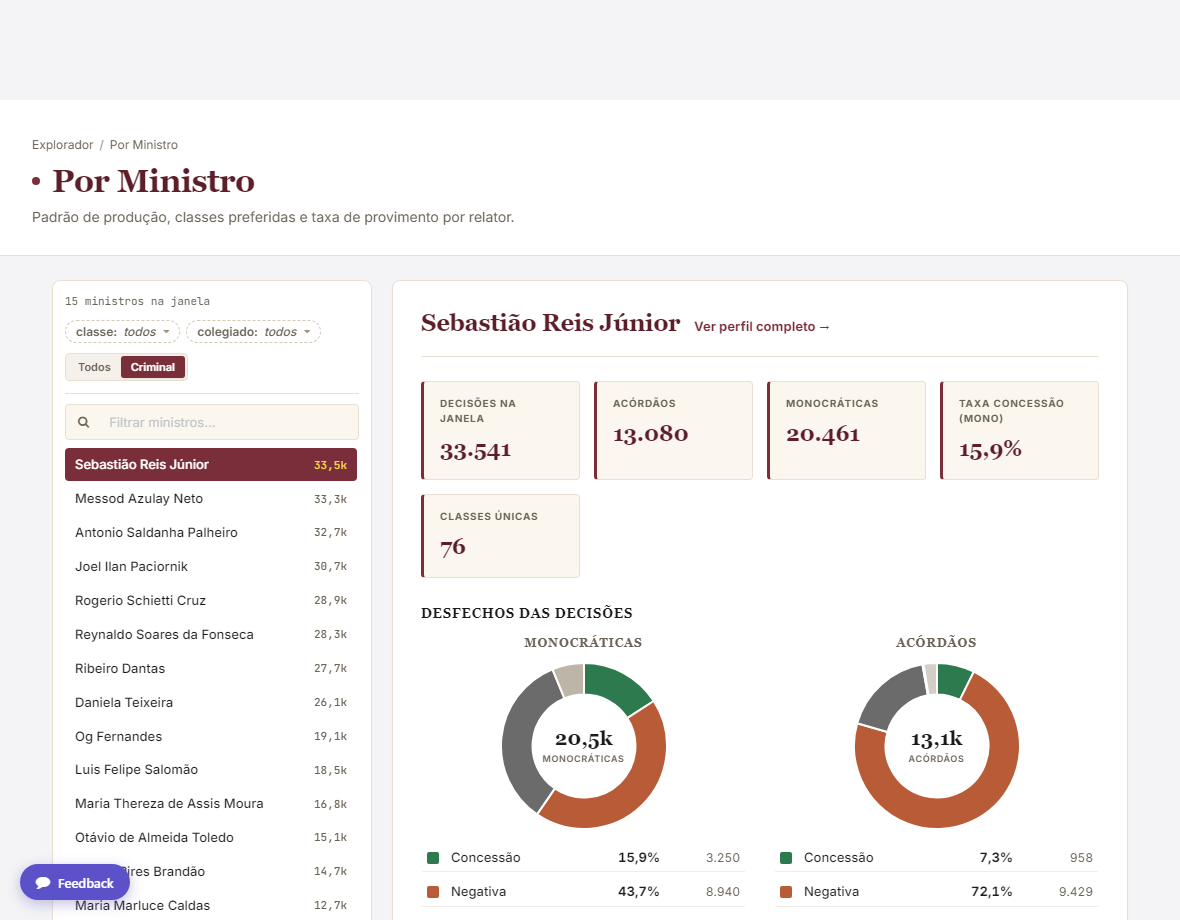1180x920 pixels.
Task: Open the Feedback button
Action: click(75, 882)
